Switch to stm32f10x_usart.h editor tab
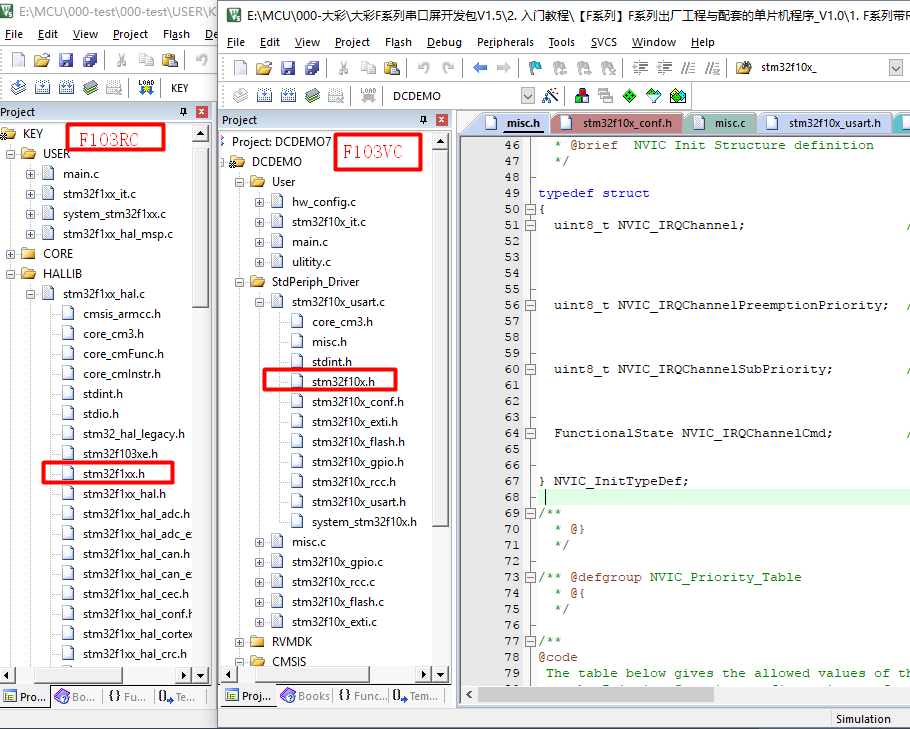The image size is (910, 729). [x=824, y=123]
